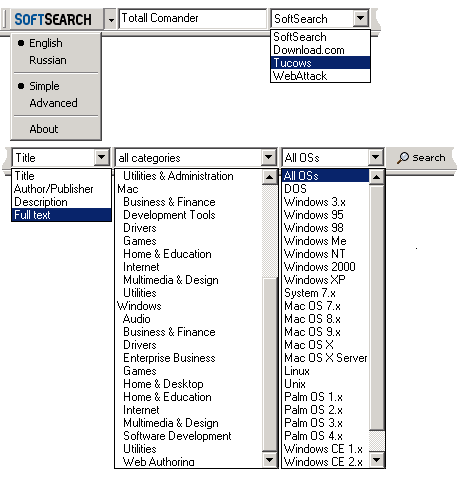This screenshot has width=460, height=480.
Task: Click the SoftSearch logo button
Action: (54, 19)
